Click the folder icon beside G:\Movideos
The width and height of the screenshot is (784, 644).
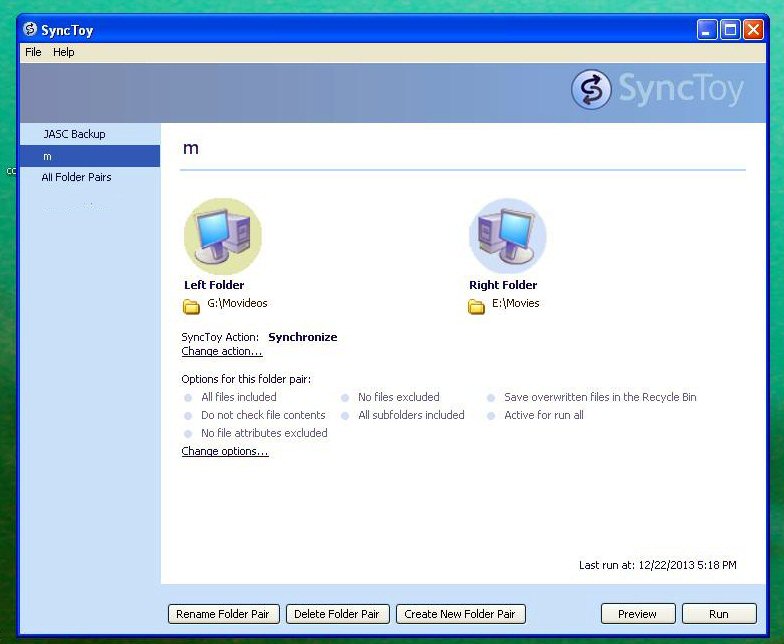[x=191, y=306]
